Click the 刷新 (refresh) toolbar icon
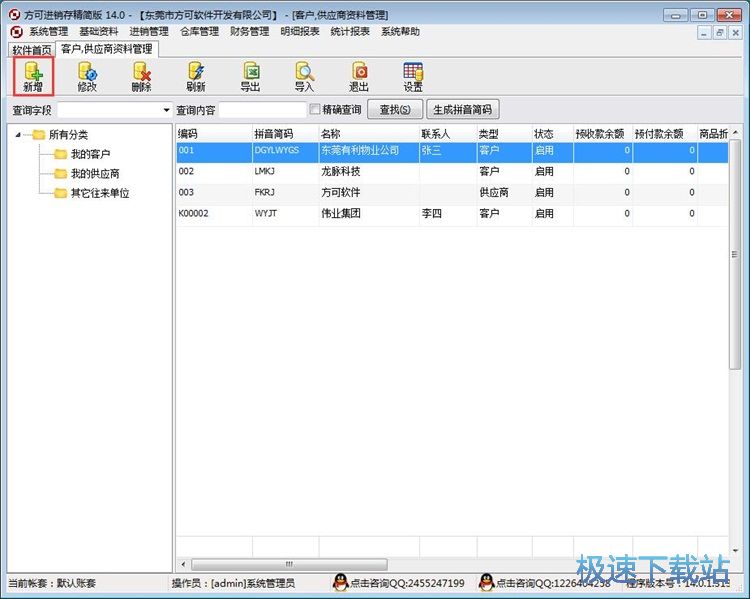 pyautogui.click(x=196, y=77)
